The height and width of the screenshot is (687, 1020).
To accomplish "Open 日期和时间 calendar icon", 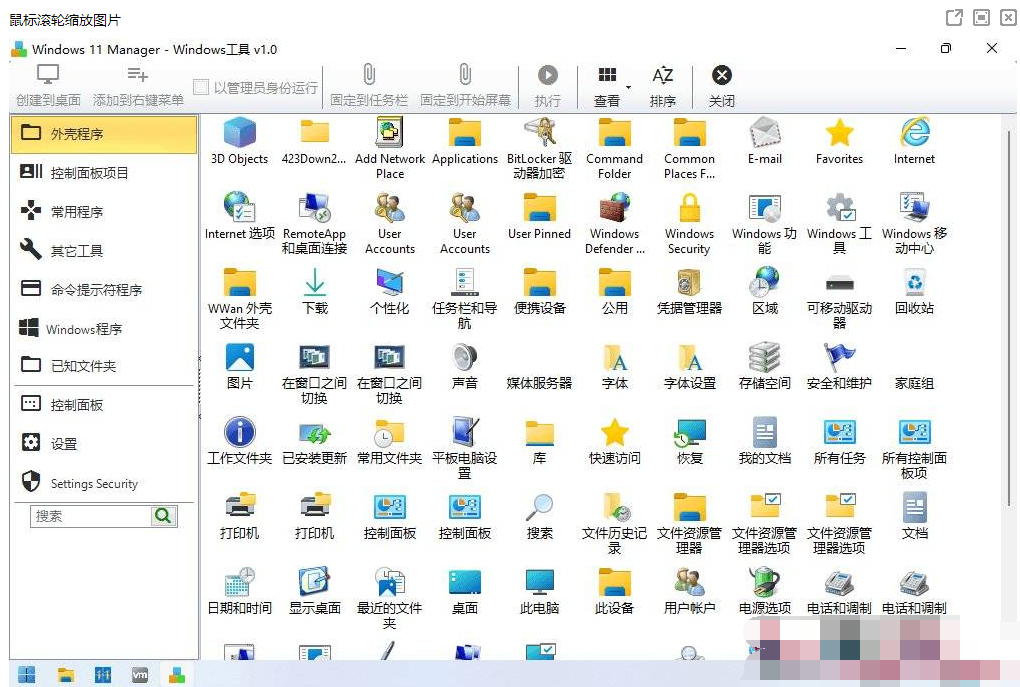I will (x=239, y=590).
